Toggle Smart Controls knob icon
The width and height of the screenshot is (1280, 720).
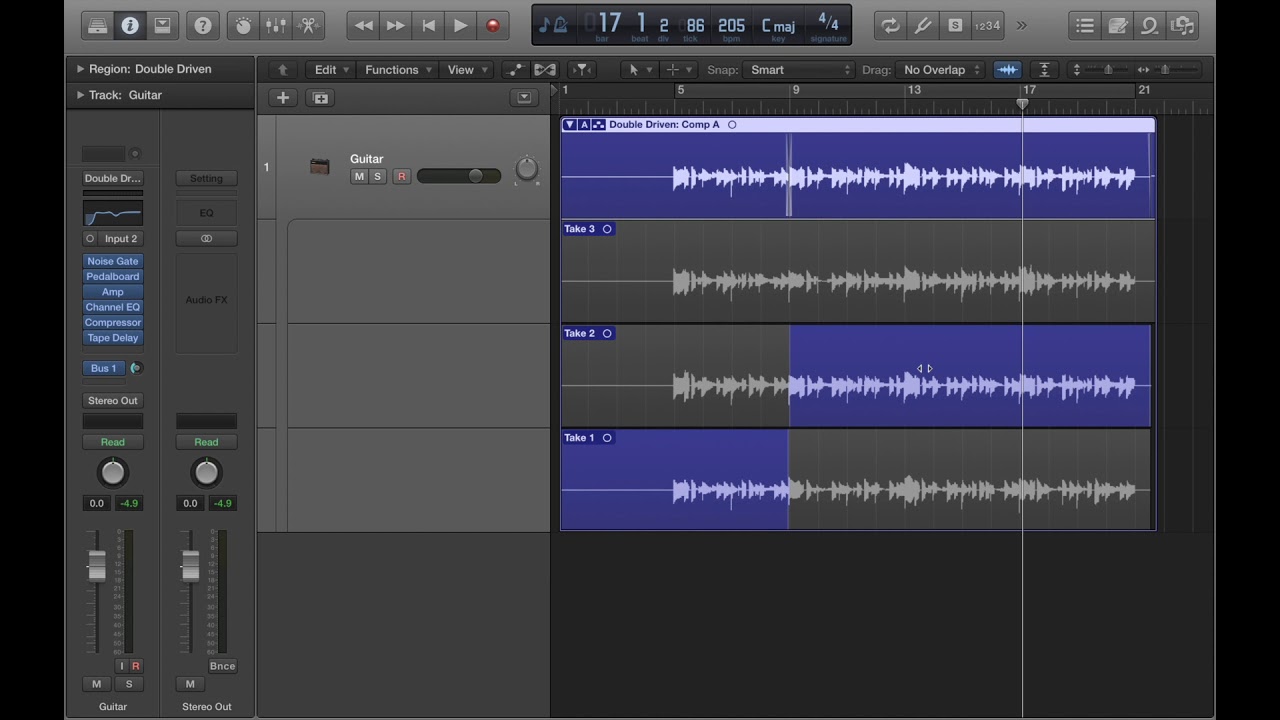[x=244, y=26]
